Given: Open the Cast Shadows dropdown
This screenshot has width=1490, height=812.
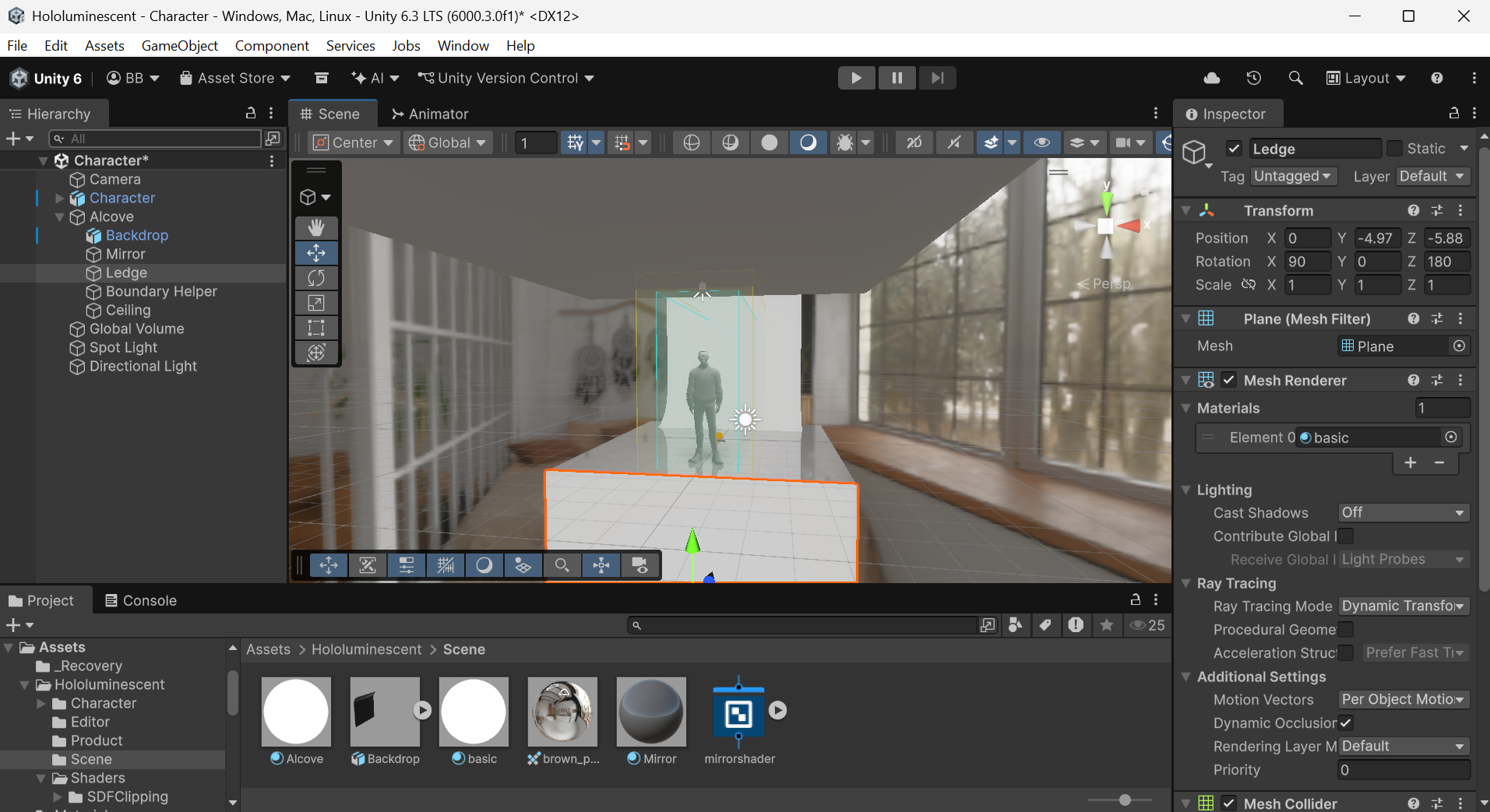Looking at the screenshot, I should coord(1403,512).
